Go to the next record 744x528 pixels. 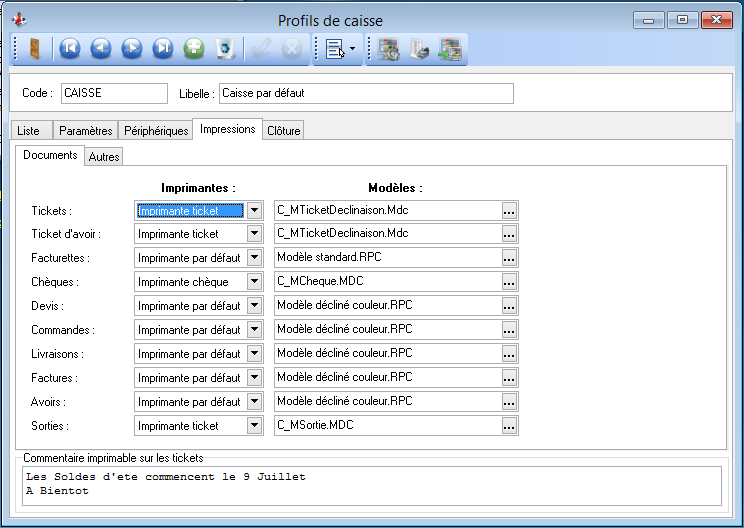click(x=131, y=48)
